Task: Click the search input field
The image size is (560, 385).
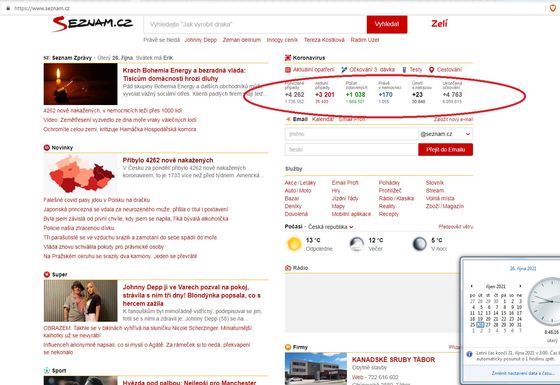Action: coord(255,24)
